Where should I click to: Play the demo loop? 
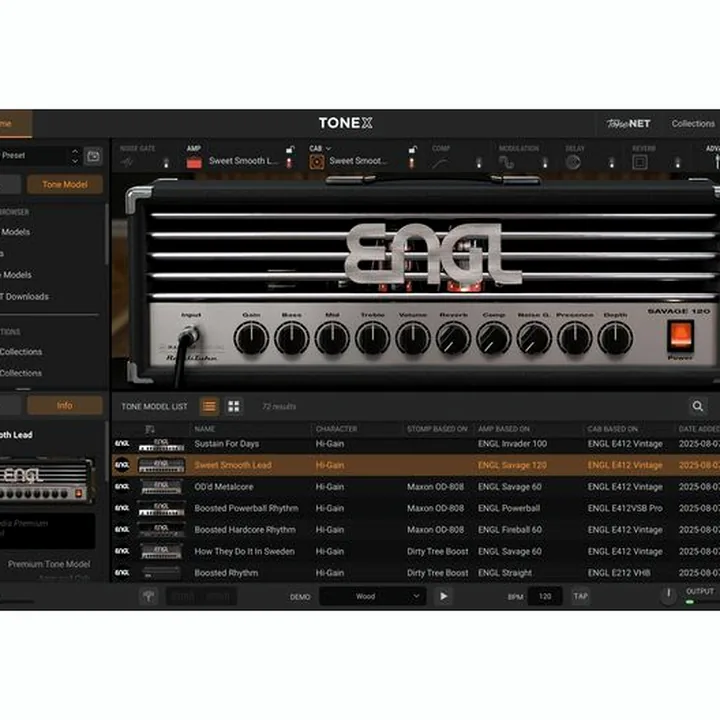(443, 596)
